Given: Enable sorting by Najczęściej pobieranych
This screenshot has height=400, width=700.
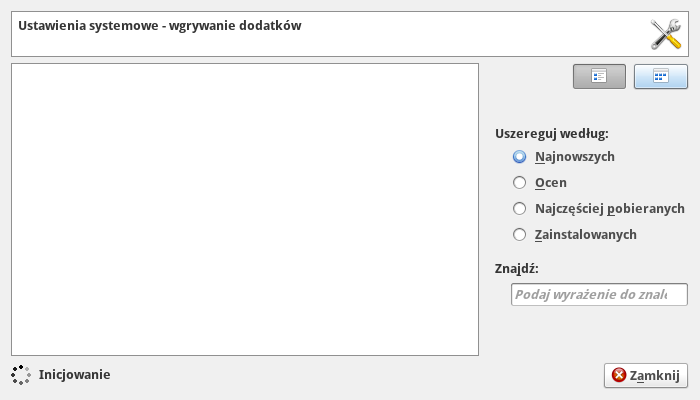Looking at the screenshot, I should (x=519, y=209).
